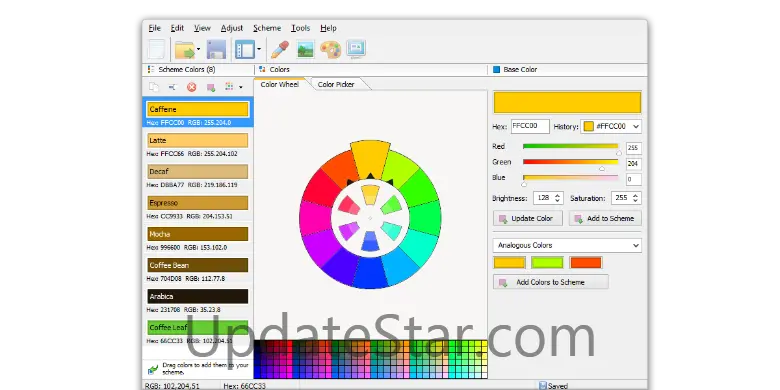Open the Open folder dropdown arrow
The image size is (780, 390).
tap(198, 49)
